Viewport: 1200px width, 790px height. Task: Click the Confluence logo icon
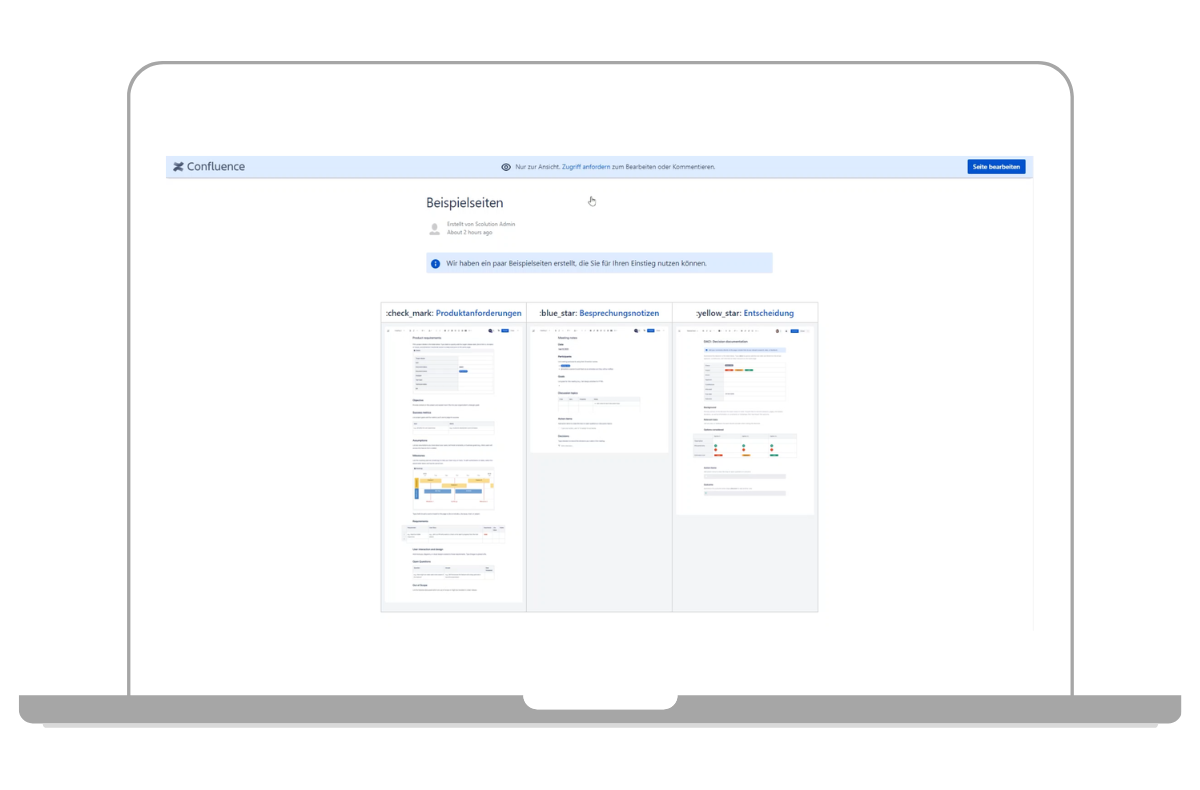(178, 167)
